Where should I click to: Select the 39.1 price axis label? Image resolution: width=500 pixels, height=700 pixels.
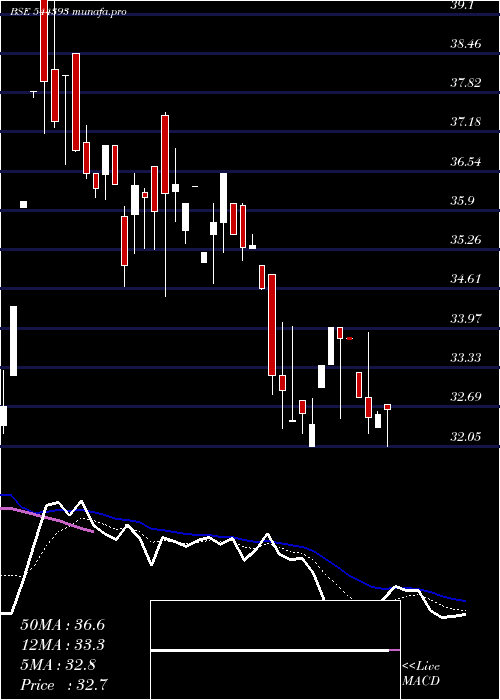pos(464,4)
